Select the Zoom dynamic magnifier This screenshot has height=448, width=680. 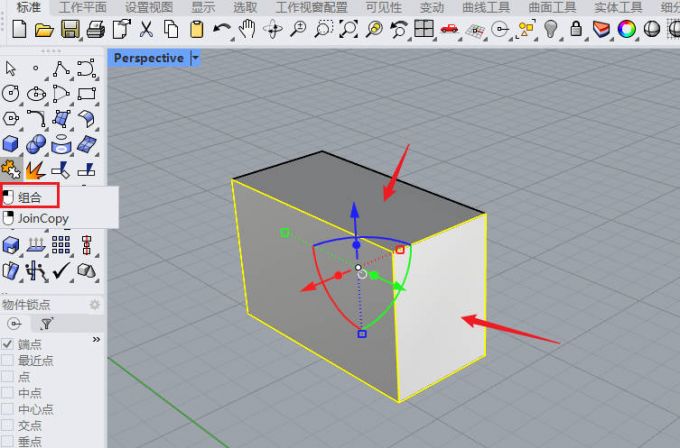click(x=298, y=29)
